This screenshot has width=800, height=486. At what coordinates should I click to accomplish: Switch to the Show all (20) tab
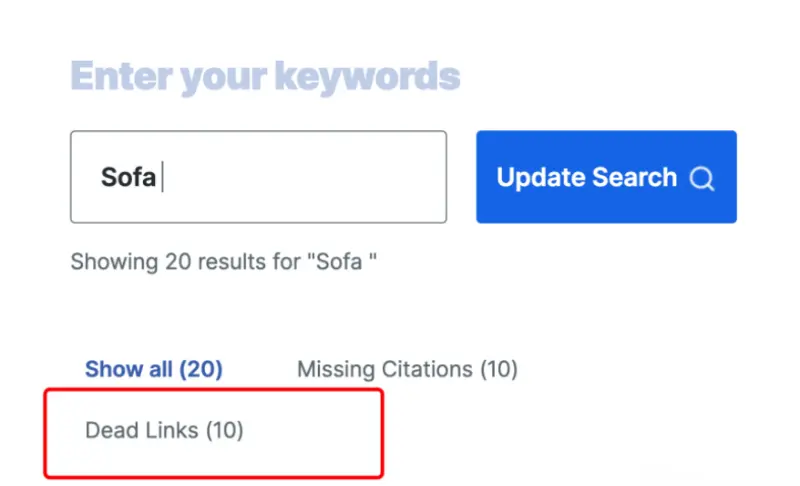click(x=153, y=369)
